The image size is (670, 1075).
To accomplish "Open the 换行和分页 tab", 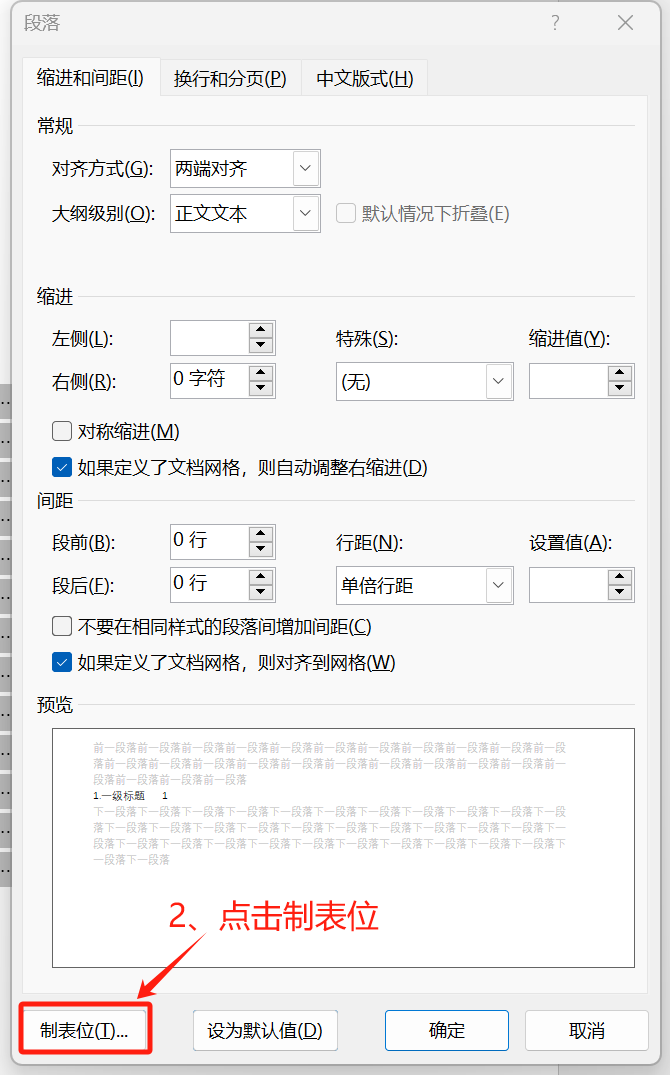I will point(230,79).
